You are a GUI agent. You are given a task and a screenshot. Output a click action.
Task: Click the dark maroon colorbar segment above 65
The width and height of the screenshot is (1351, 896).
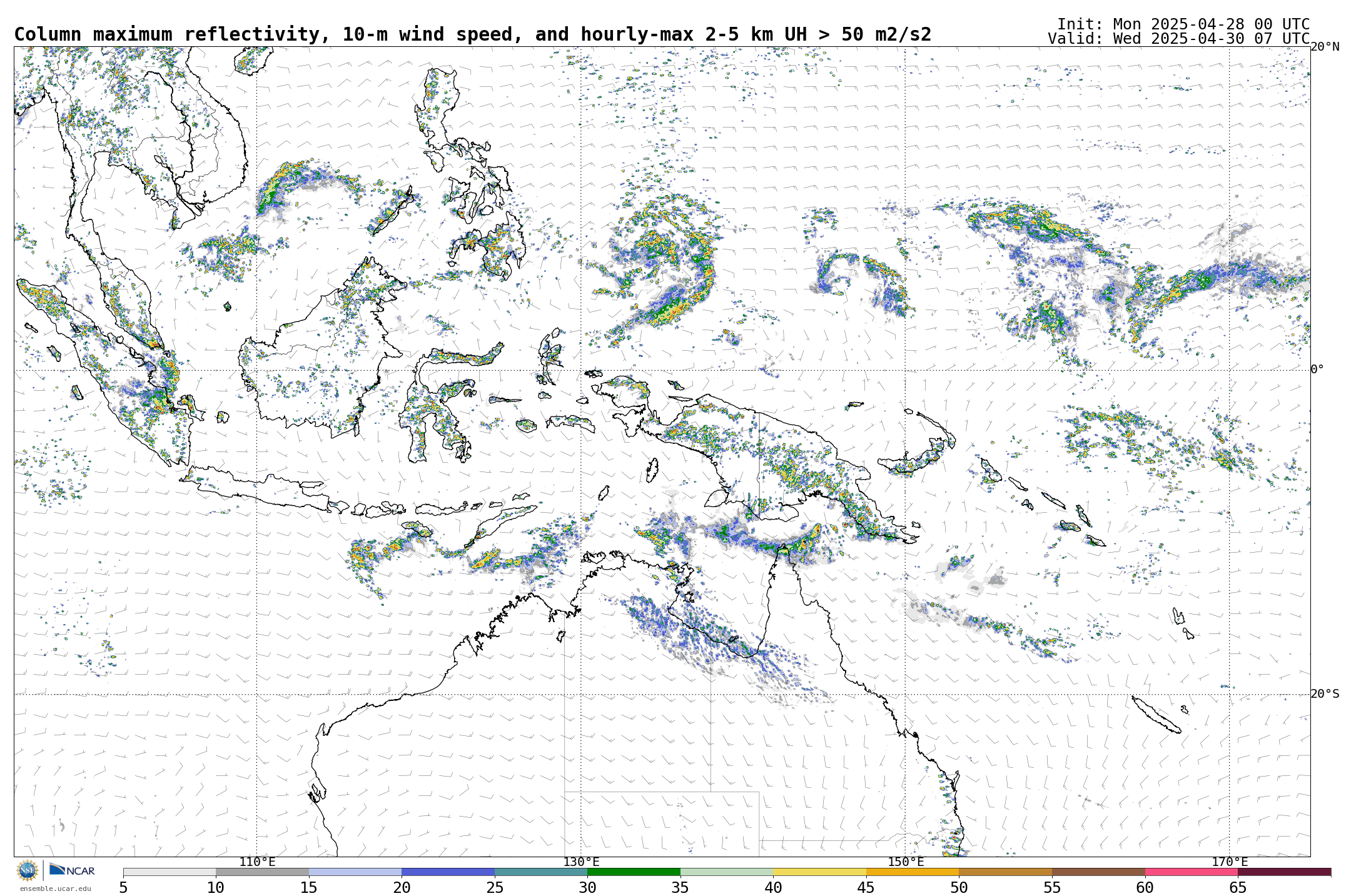(1284, 872)
